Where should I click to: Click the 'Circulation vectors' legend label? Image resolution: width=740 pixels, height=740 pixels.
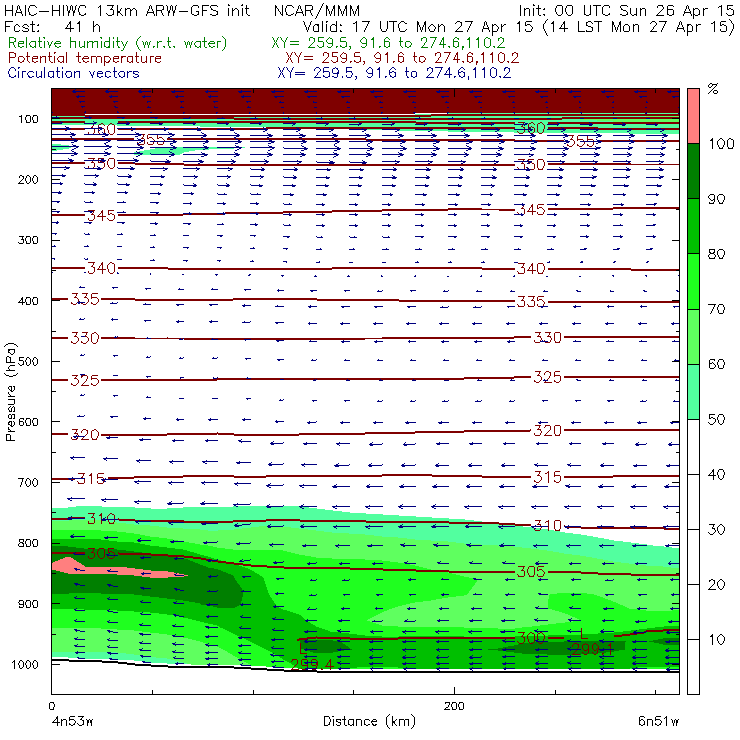click(74, 73)
